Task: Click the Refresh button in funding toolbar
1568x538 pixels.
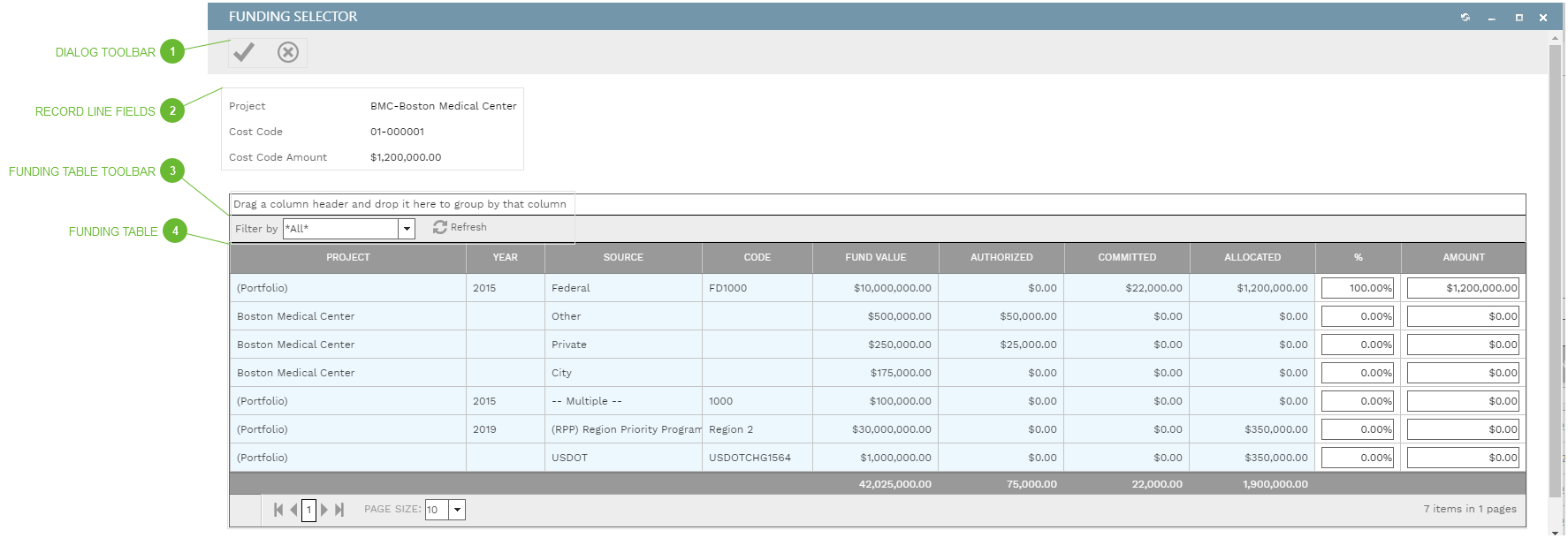Action: [460, 227]
